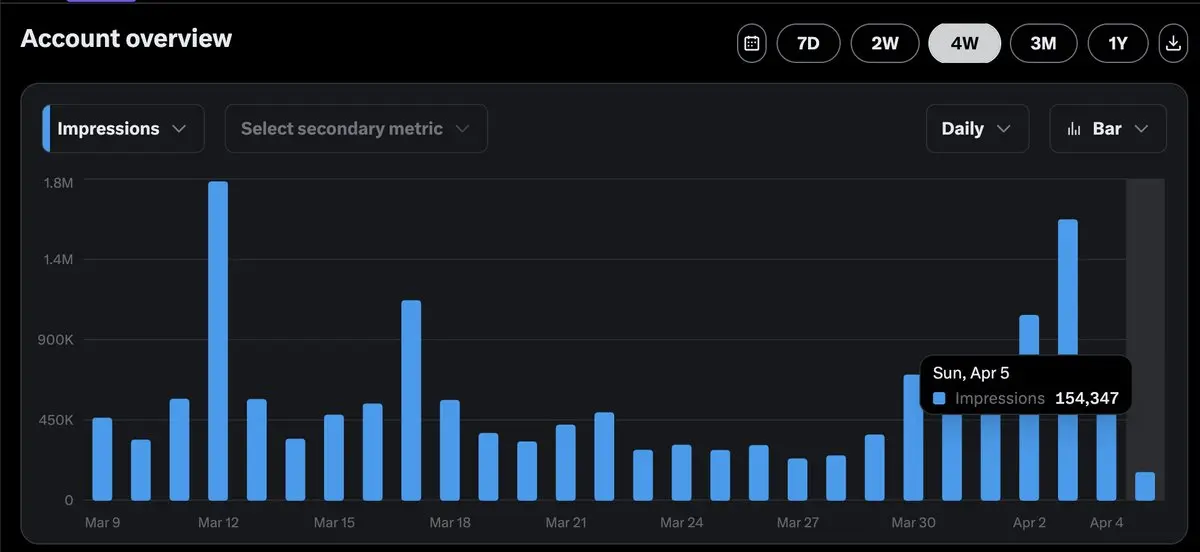Download the analytics data export
1200x552 pixels.
tap(1172, 44)
